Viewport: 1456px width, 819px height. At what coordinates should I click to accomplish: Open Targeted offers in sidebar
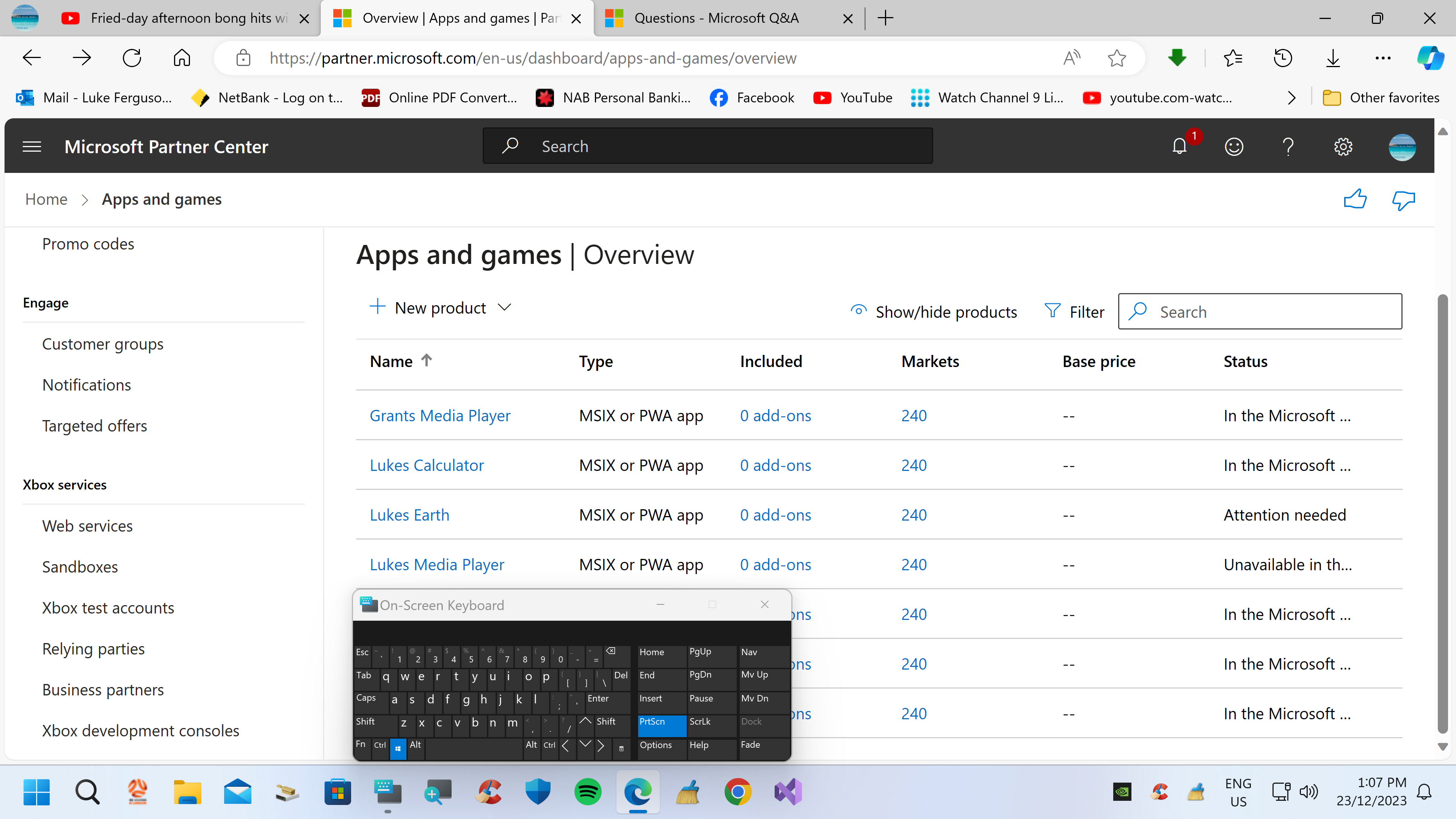point(94,425)
